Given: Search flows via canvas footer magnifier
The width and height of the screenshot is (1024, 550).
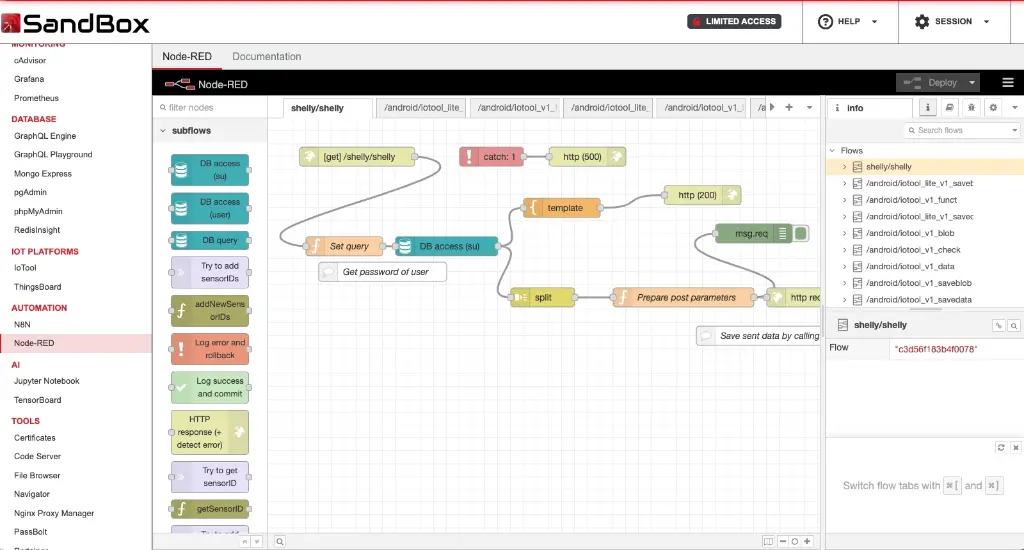Looking at the screenshot, I should click(280, 542).
